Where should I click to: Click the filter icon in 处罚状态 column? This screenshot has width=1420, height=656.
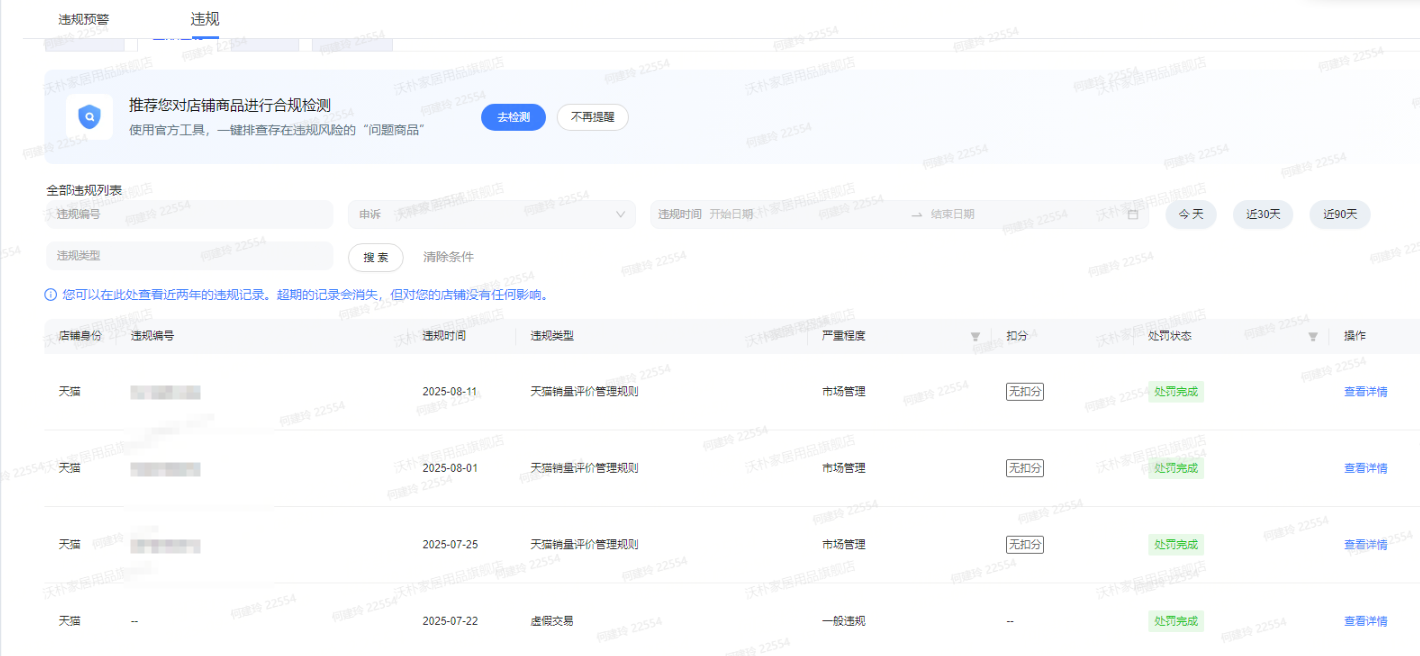click(x=1313, y=337)
